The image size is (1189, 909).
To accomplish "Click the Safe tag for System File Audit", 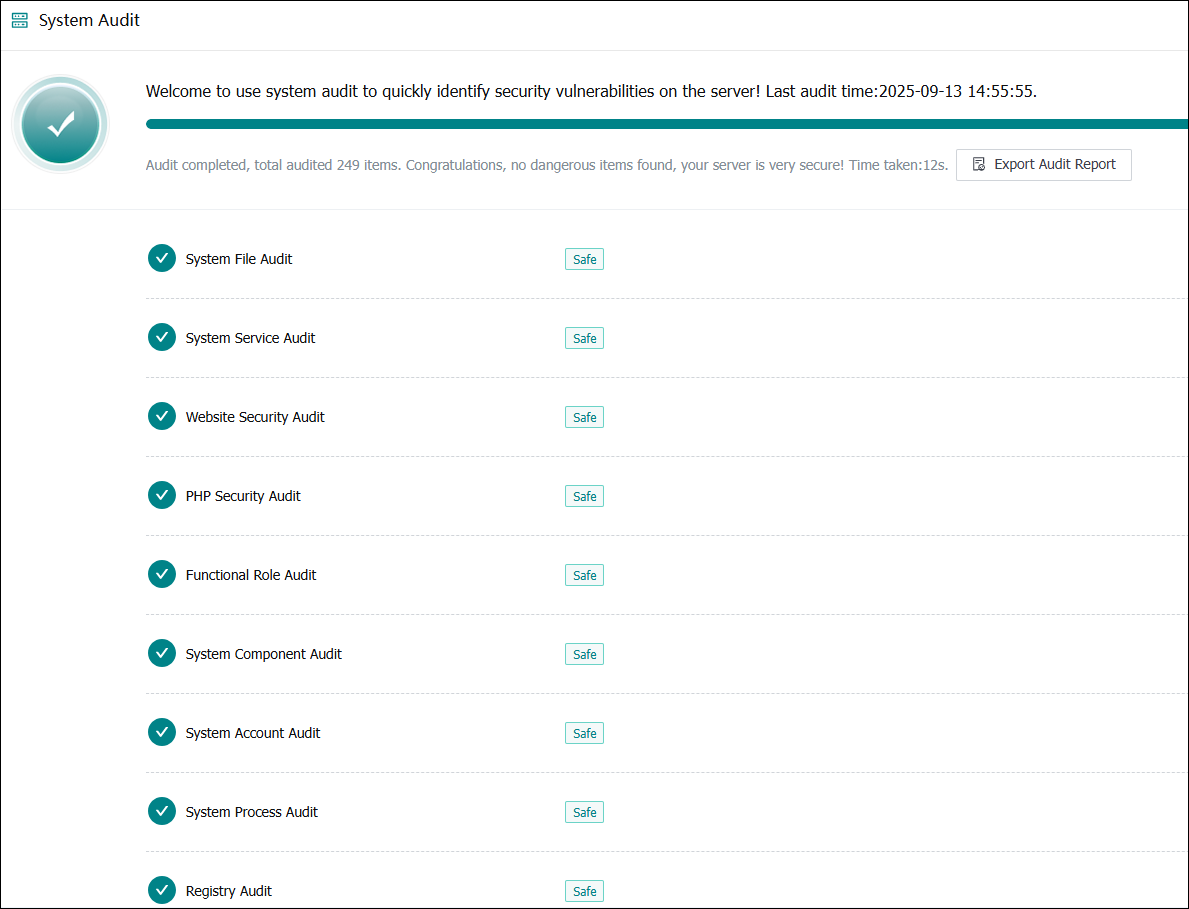I will coord(584,260).
